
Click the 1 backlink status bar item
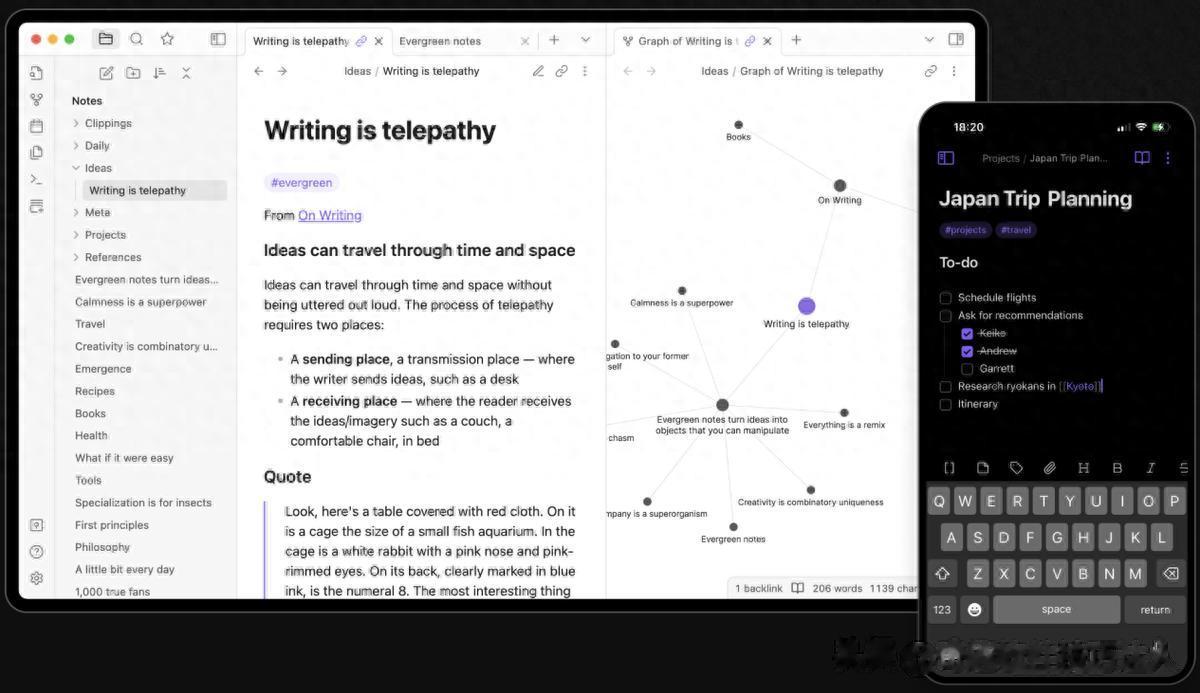759,588
